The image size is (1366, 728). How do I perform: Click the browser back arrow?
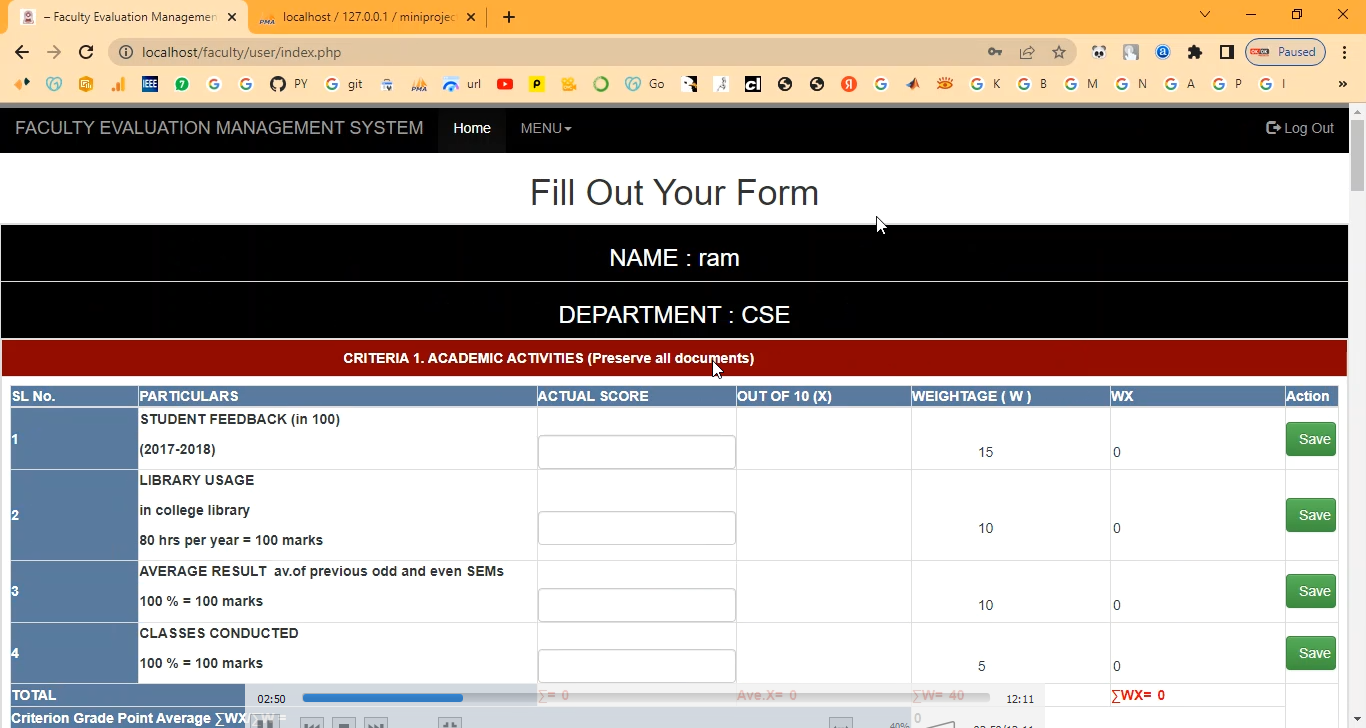[x=22, y=52]
